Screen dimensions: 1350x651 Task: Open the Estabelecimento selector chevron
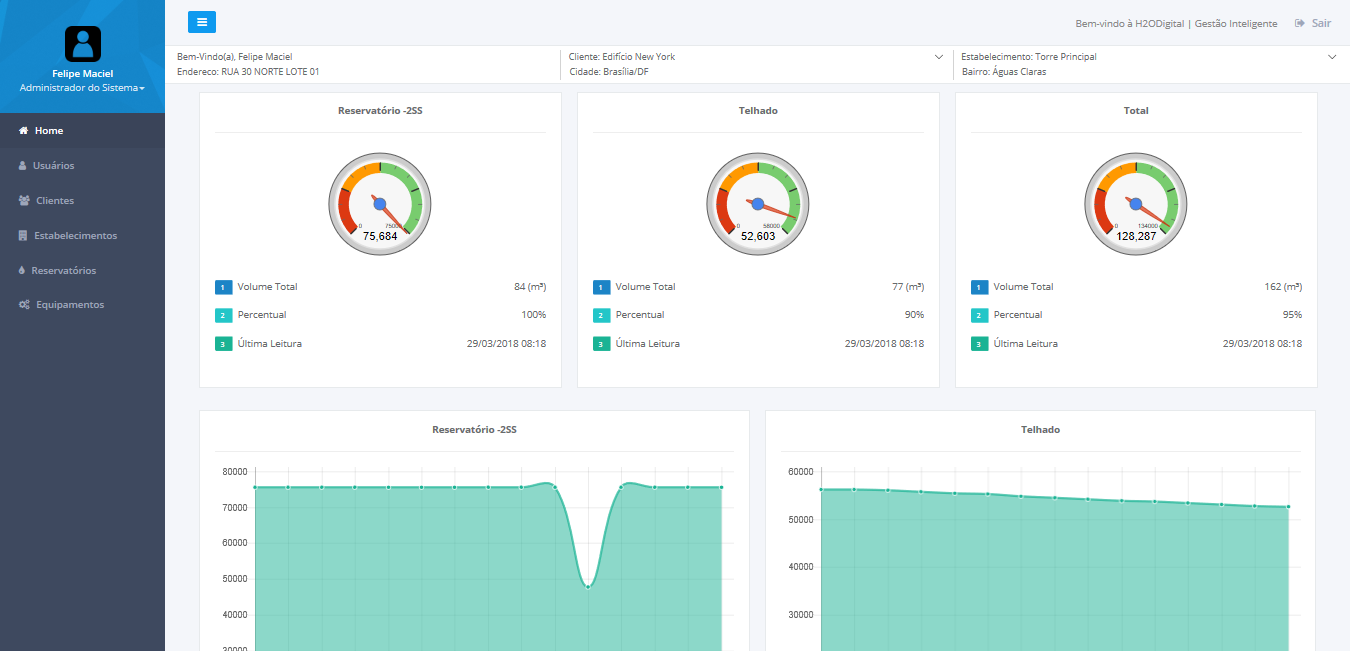click(1332, 57)
